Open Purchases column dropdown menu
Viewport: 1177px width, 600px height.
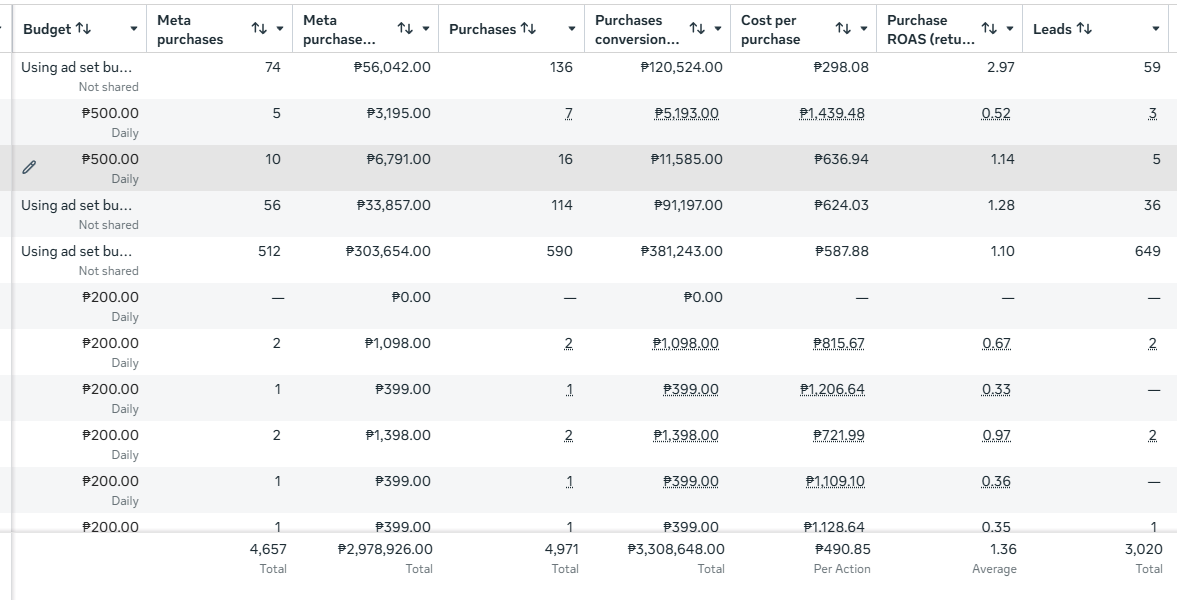point(572,29)
